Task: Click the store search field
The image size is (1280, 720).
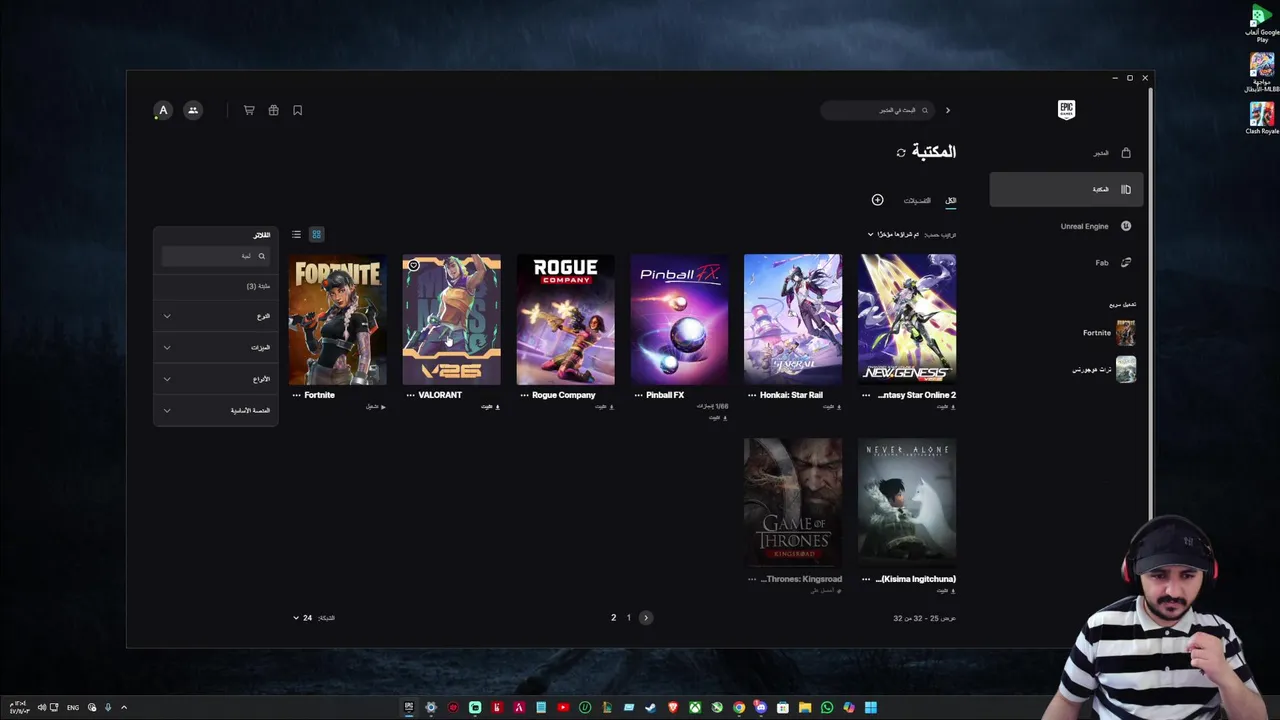Action: [x=878, y=110]
